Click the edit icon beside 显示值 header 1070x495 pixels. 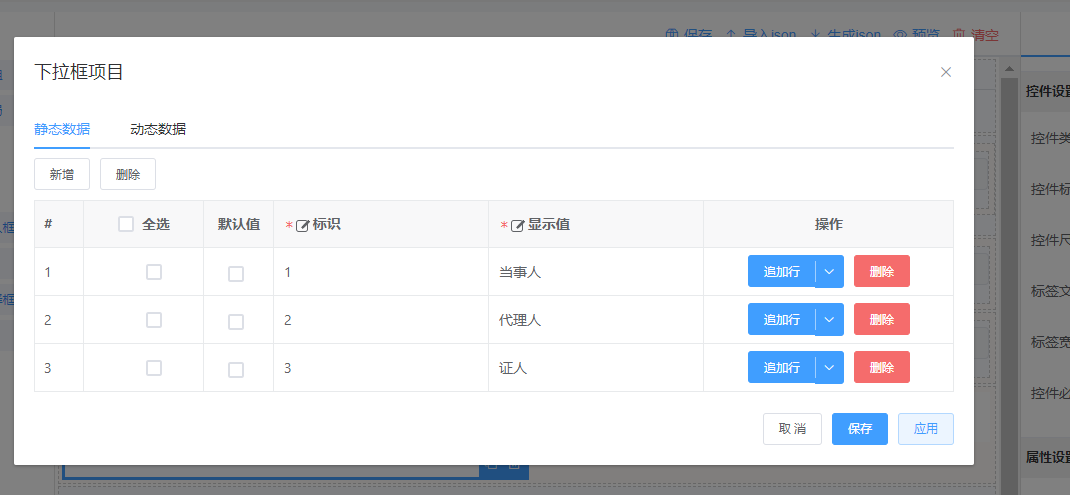tap(518, 225)
